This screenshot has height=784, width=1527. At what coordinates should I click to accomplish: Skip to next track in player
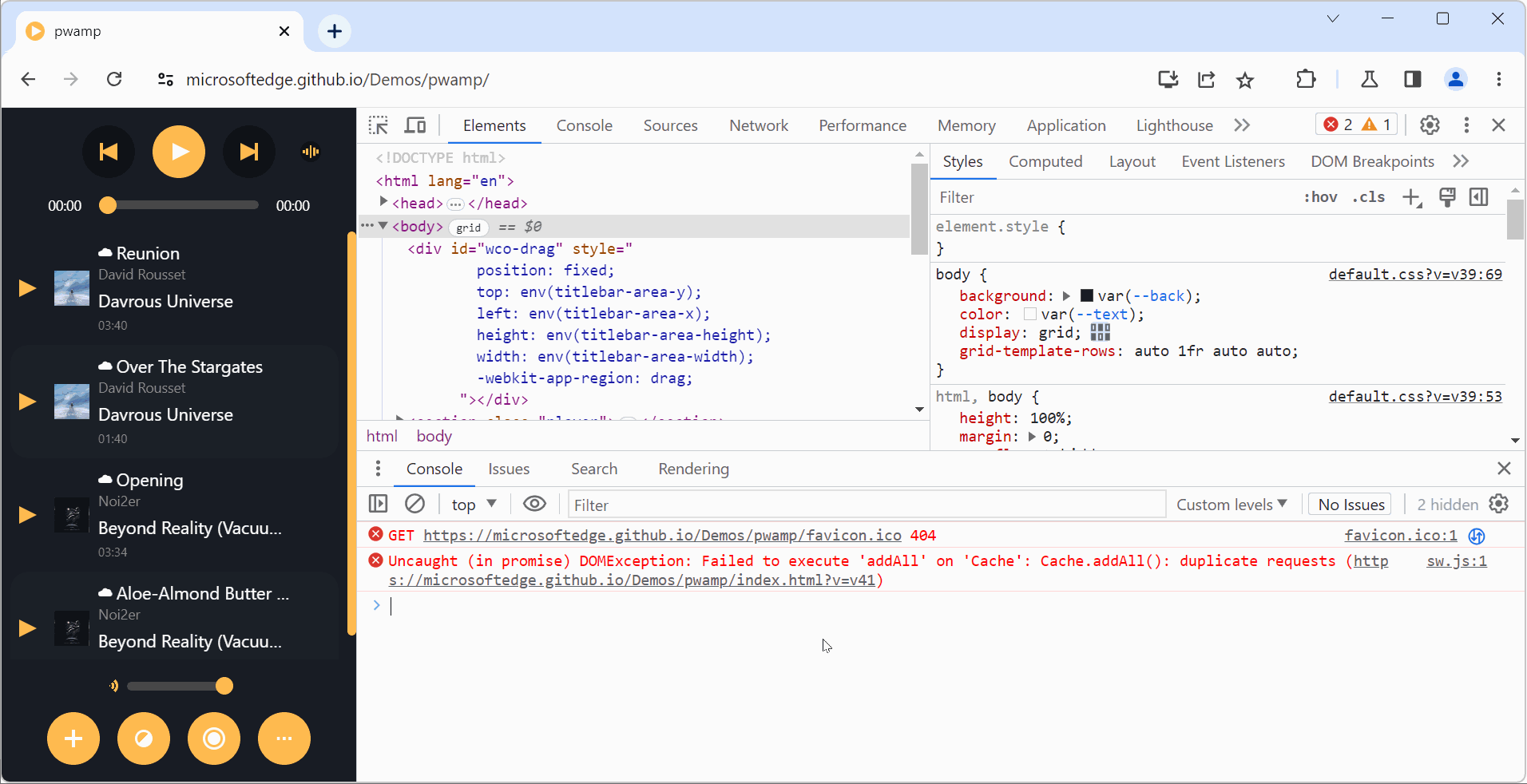click(x=249, y=152)
